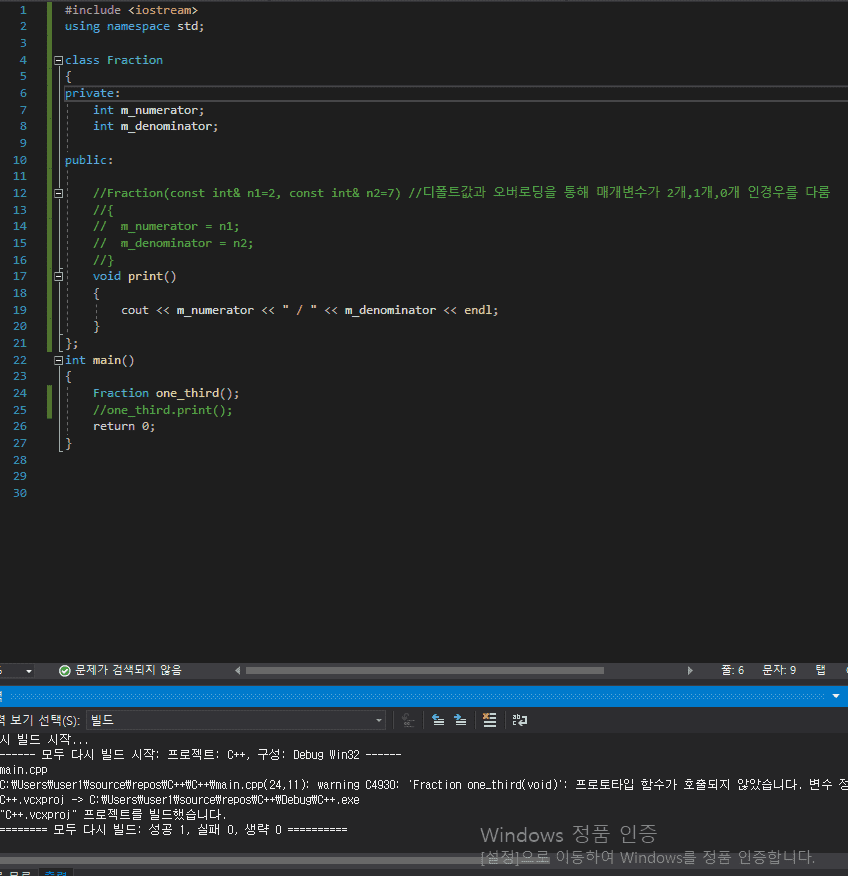Click the //one_third.print(); comment line
This screenshot has height=876, width=848.
point(163,410)
